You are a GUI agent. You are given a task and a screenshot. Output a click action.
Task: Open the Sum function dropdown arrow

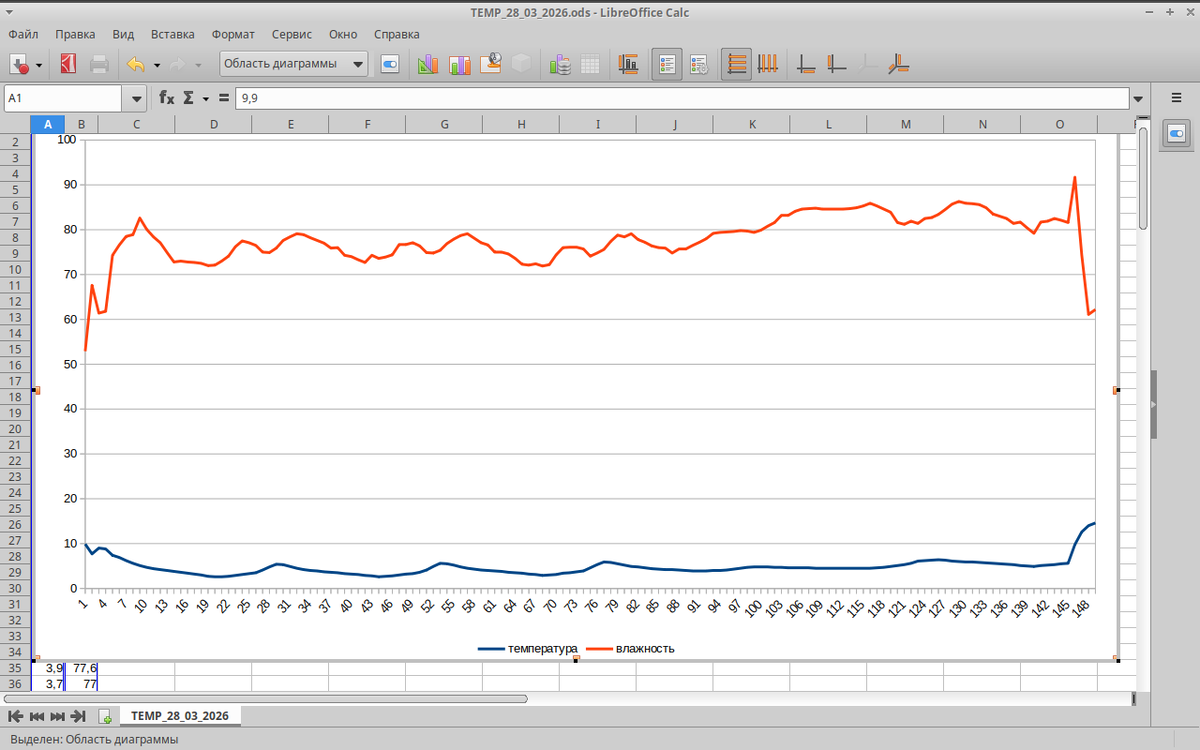pos(205,98)
